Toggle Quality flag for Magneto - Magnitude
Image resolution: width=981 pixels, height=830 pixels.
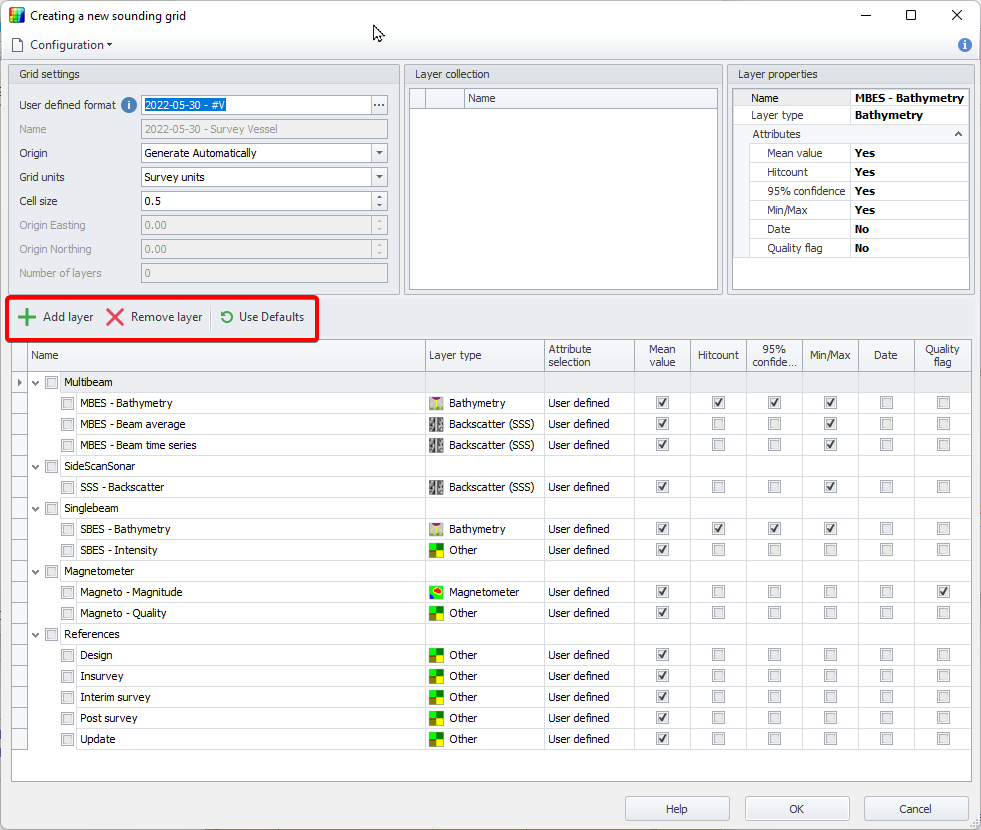942,592
